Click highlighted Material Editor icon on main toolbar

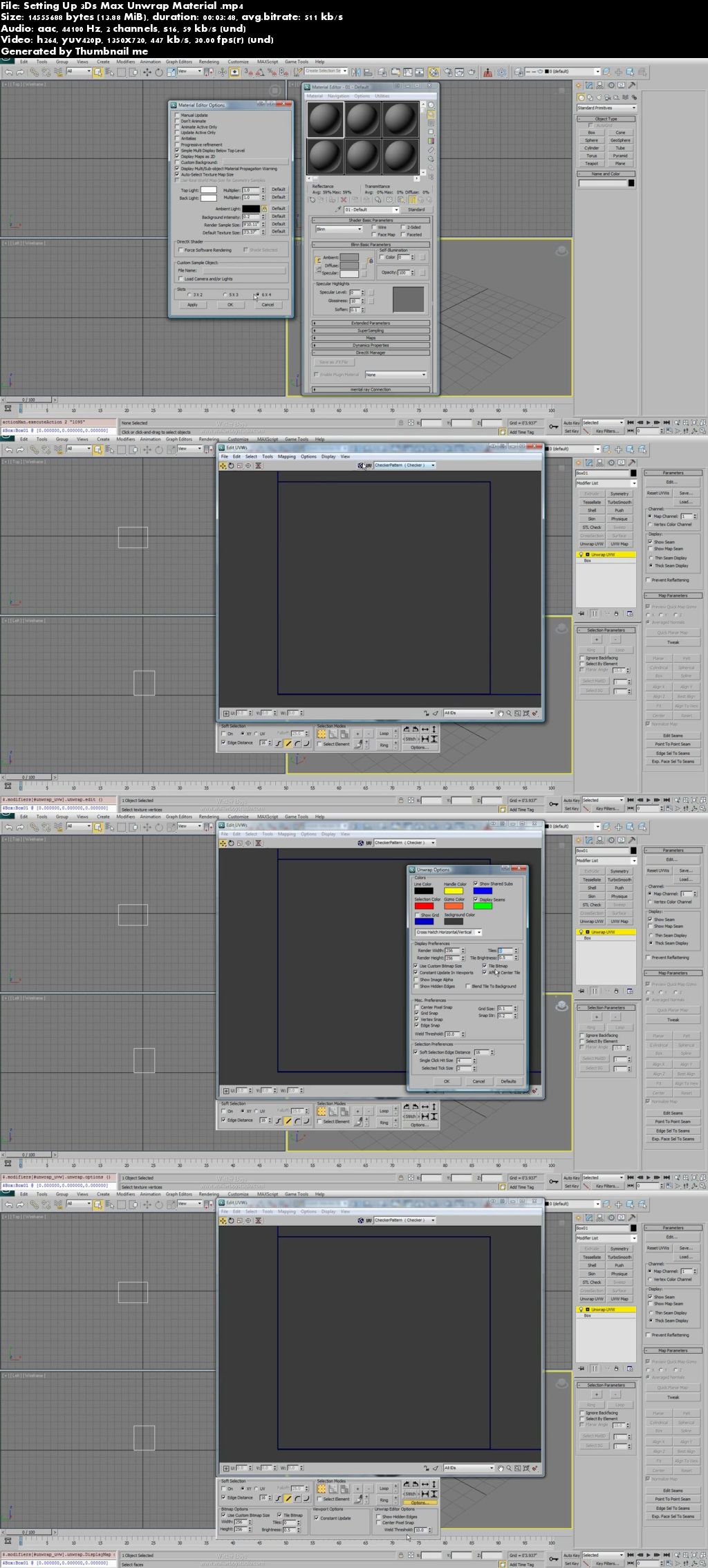click(434, 72)
